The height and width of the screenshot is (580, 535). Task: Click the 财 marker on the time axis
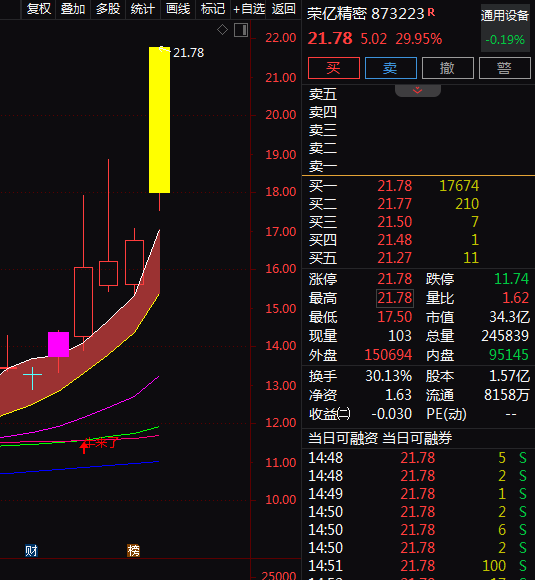pyautogui.click(x=31, y=551)
